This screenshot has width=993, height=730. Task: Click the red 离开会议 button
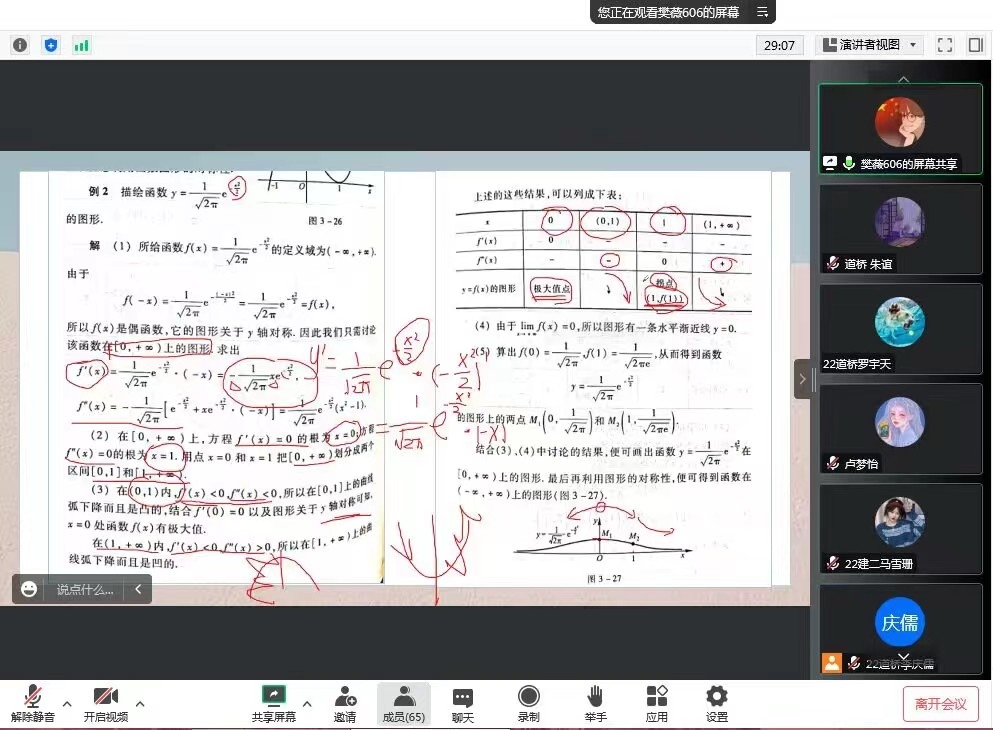point(940,704)
